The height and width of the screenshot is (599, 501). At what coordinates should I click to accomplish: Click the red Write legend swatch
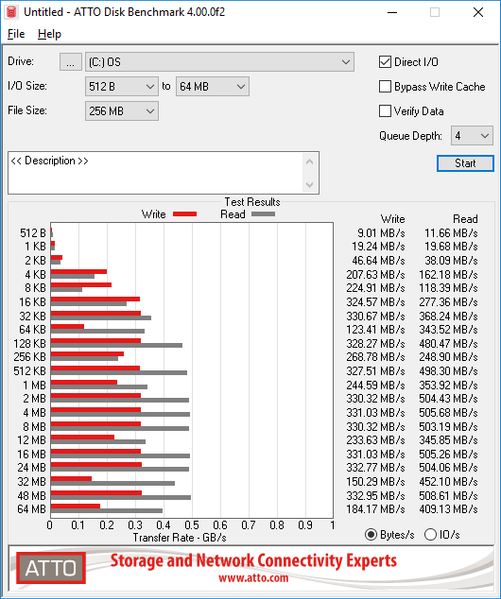tap(185, 214)
